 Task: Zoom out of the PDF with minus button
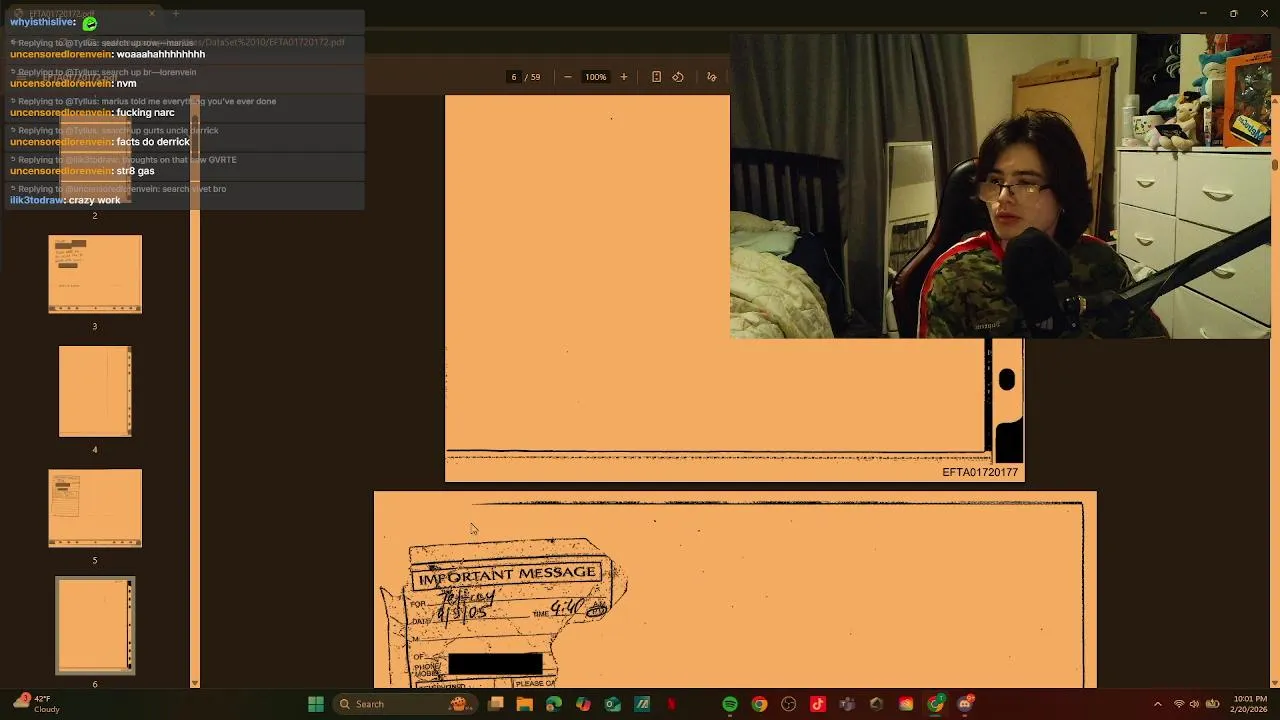tap(568, 77)
